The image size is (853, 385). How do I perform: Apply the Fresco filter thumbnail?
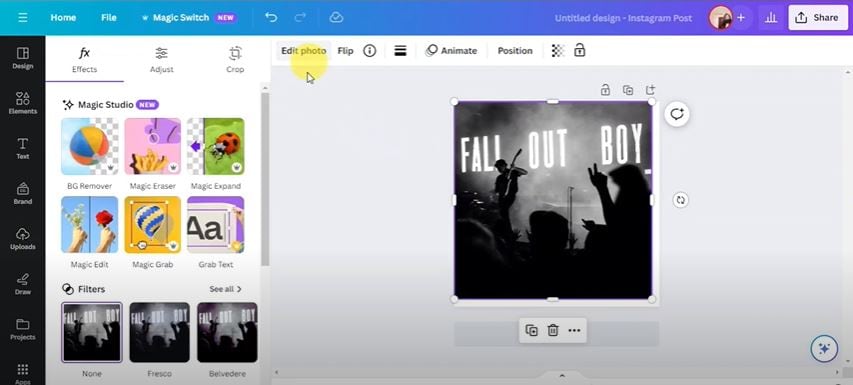point(159,332)
